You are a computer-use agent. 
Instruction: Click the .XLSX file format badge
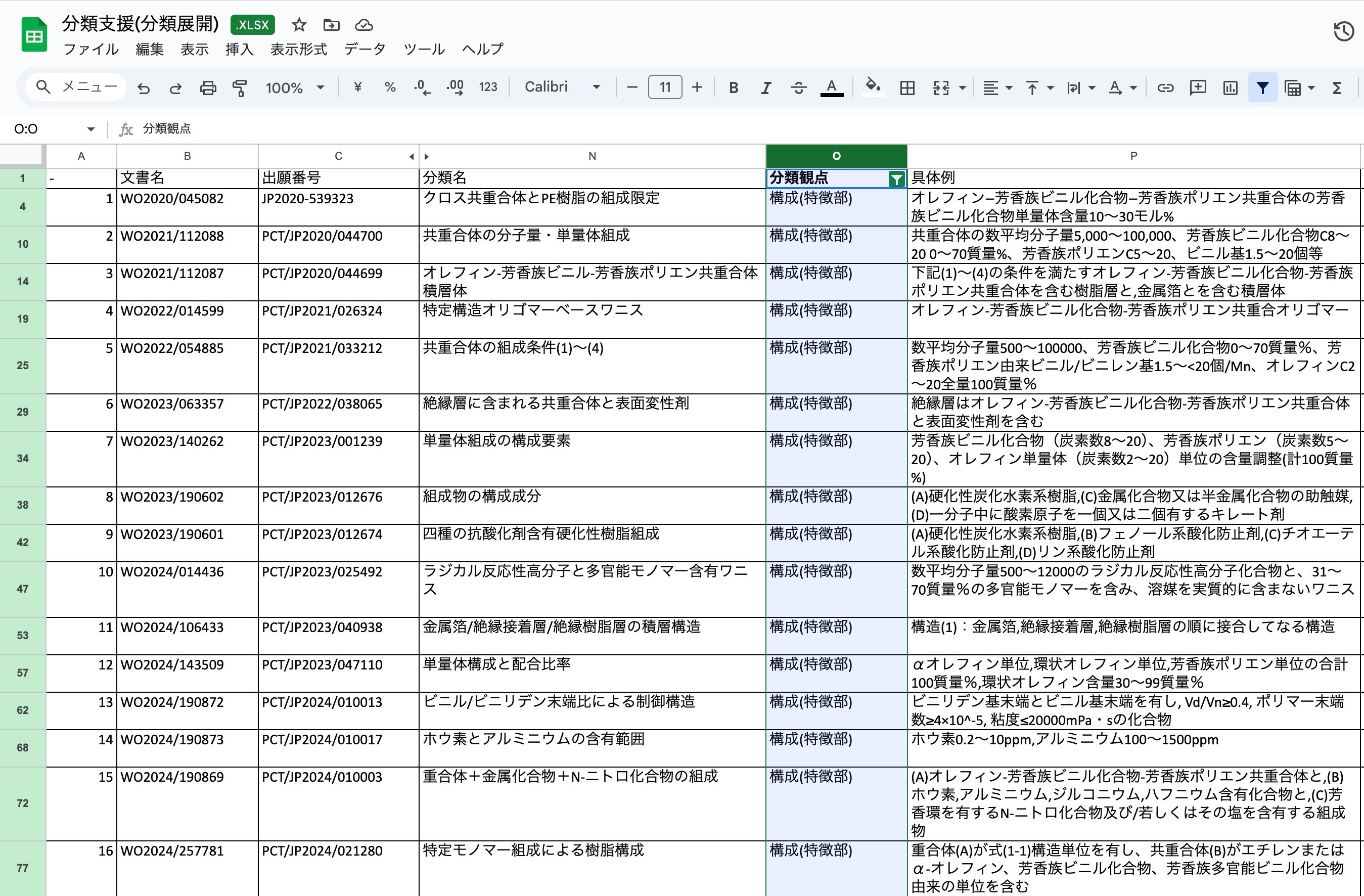coord(253,25)
